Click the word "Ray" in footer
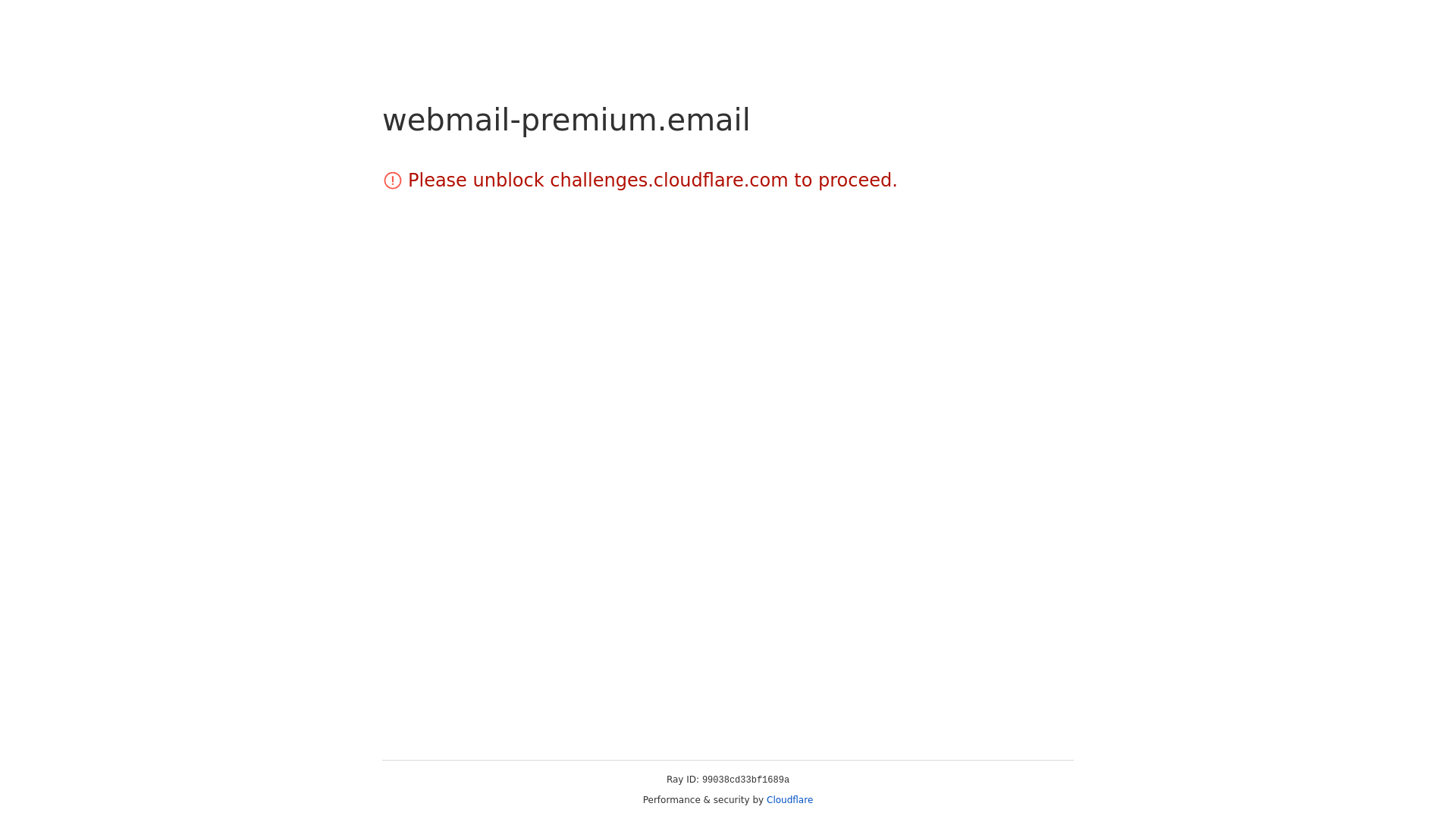Screen dimensions: 1456x819 (675, 780)
